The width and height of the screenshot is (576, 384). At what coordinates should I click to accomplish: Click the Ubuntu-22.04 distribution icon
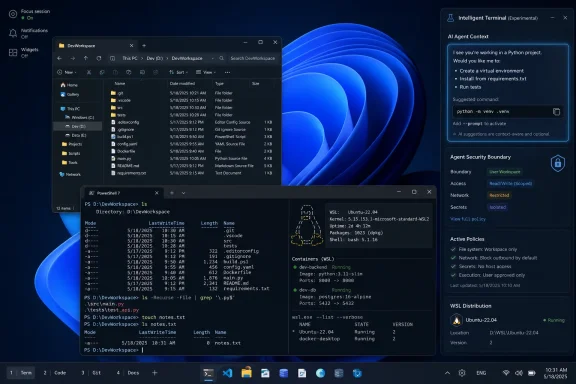(456, 320)
